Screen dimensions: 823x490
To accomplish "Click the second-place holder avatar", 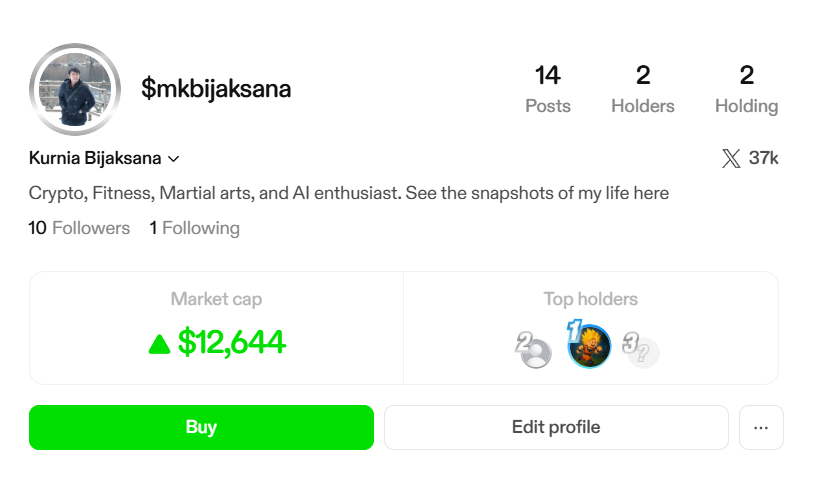I will (536, 352).
